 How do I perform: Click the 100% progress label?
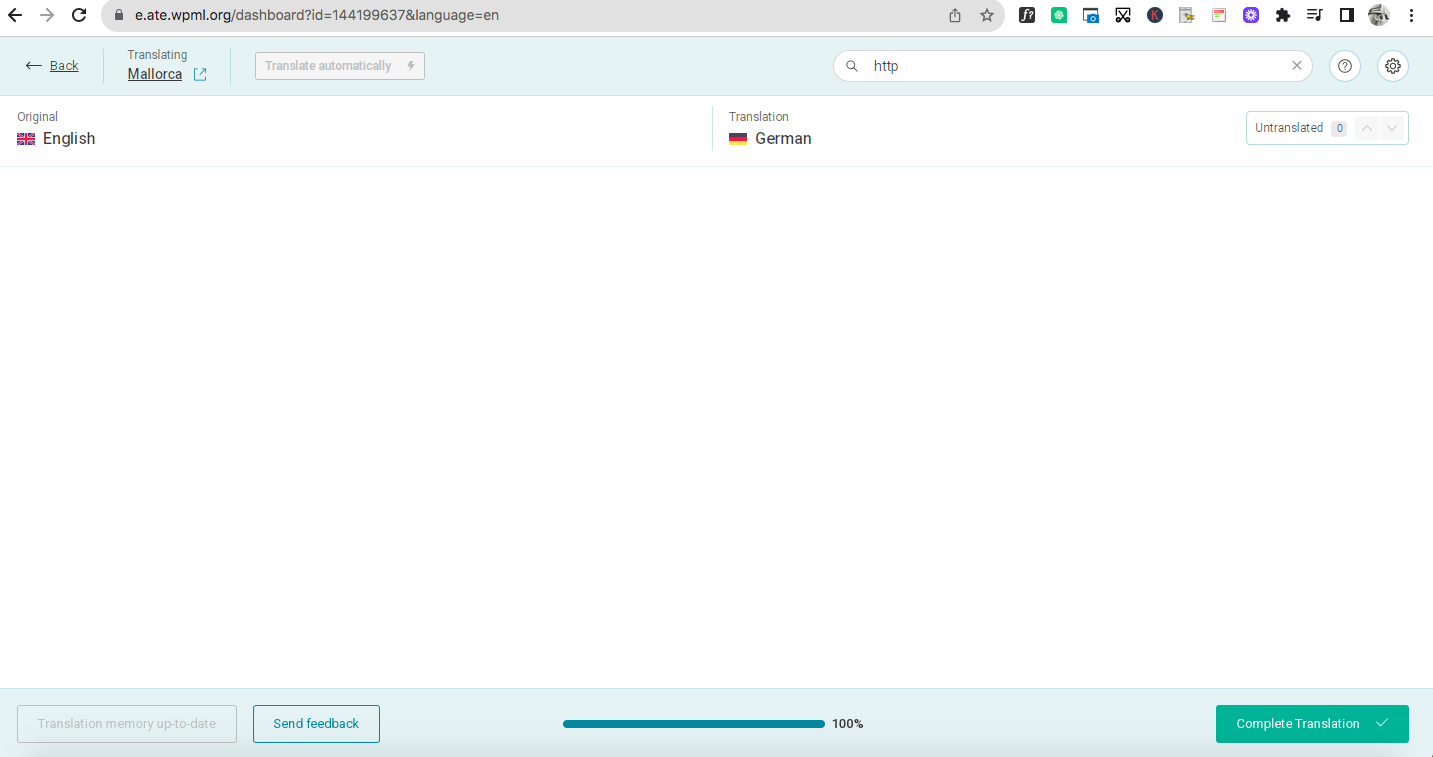click(x=848, y=724)
